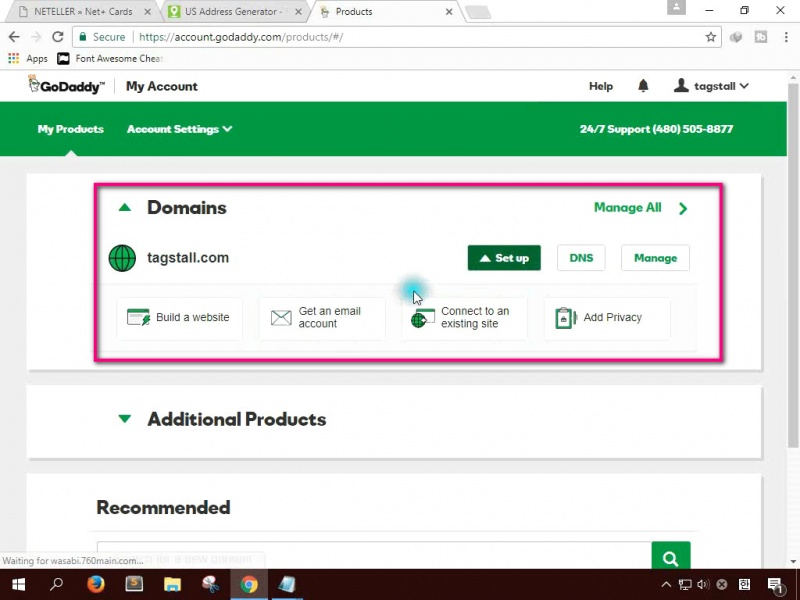
Task: Click the tagstall.com globe icon
Action: tap(122, 258)
